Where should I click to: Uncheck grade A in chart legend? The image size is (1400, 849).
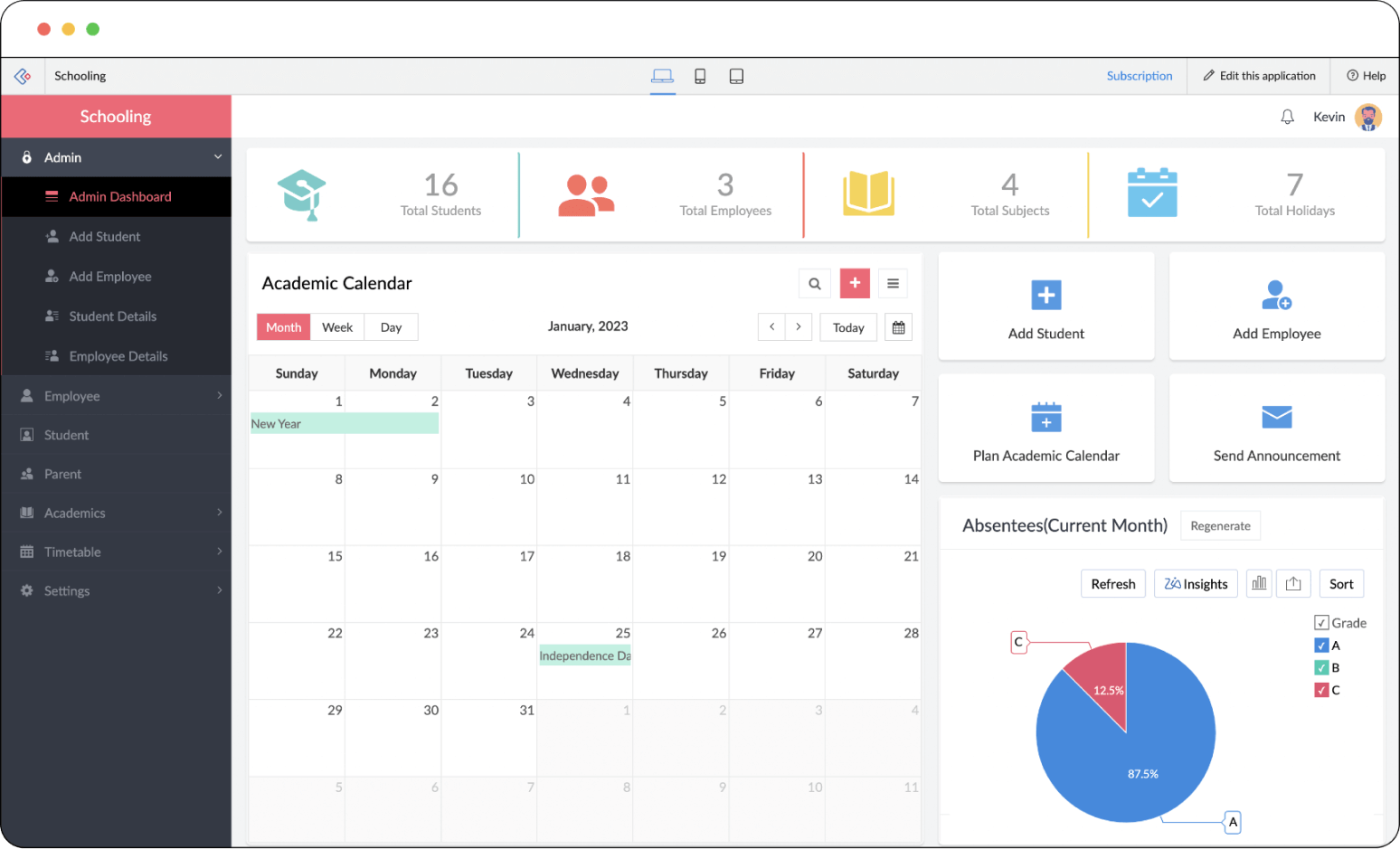point(1321,646)
